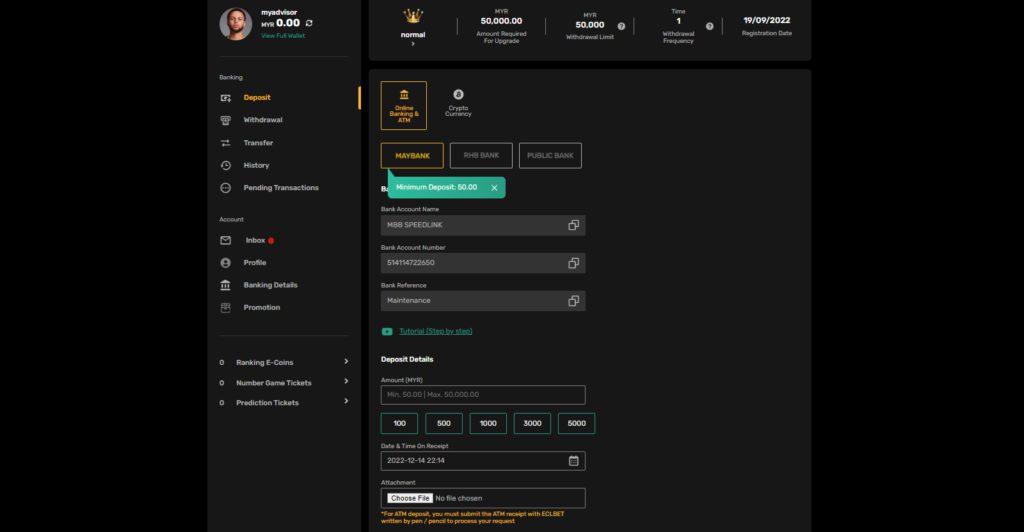Screen dimensions: 1024x532
Task: Open Pending Transactions
Action: click(x=281, y=188)
